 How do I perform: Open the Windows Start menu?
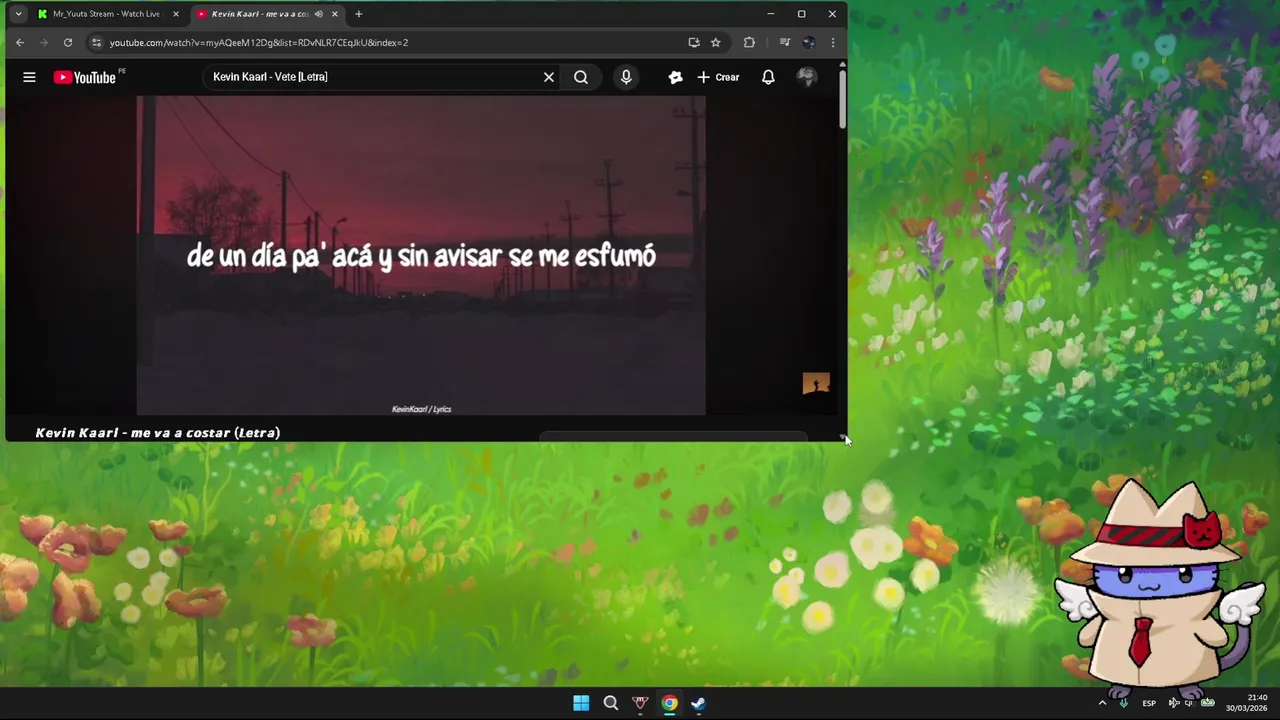(x=581, y=703)
